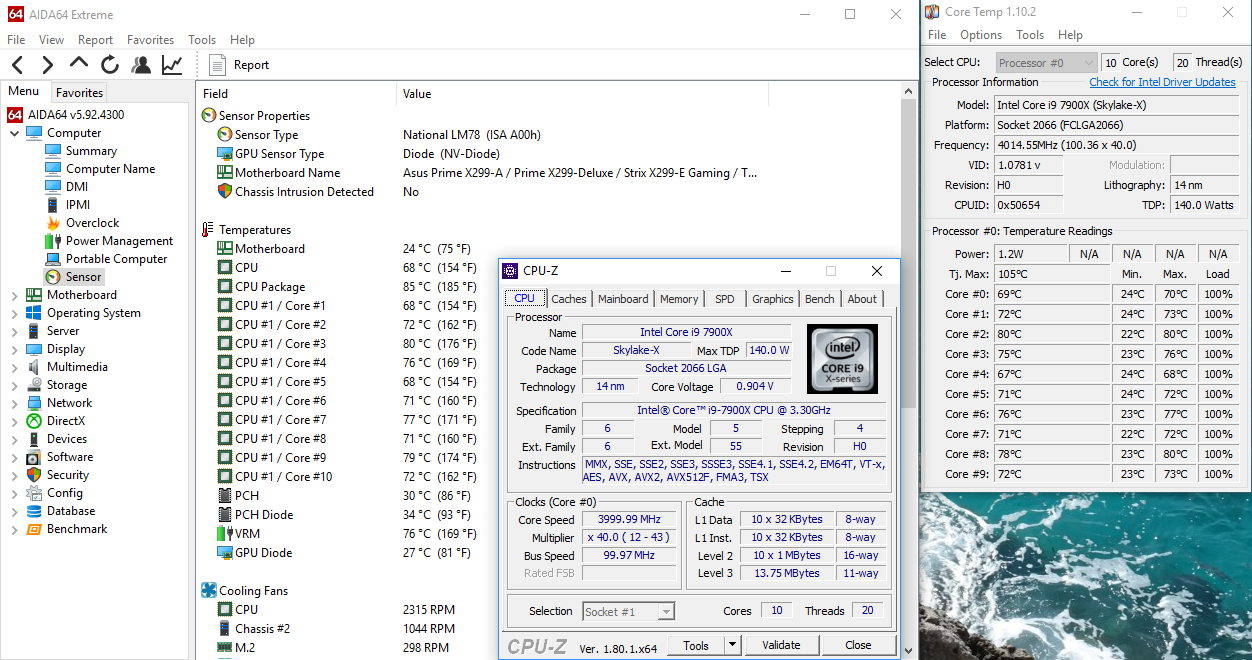Expand the Devices tree node
The image size is (1252, 660).
click(x=15, y=439)
